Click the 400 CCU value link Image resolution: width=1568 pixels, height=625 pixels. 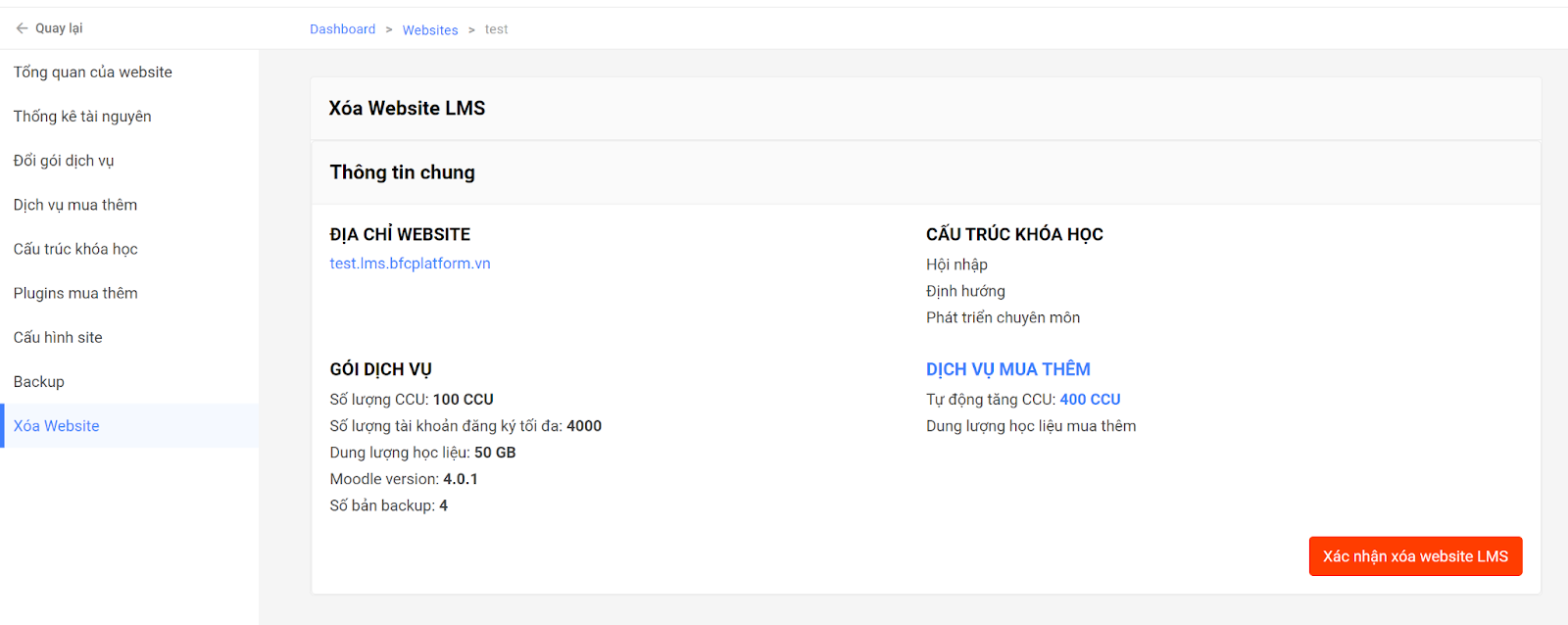[x=1090, y=400]
